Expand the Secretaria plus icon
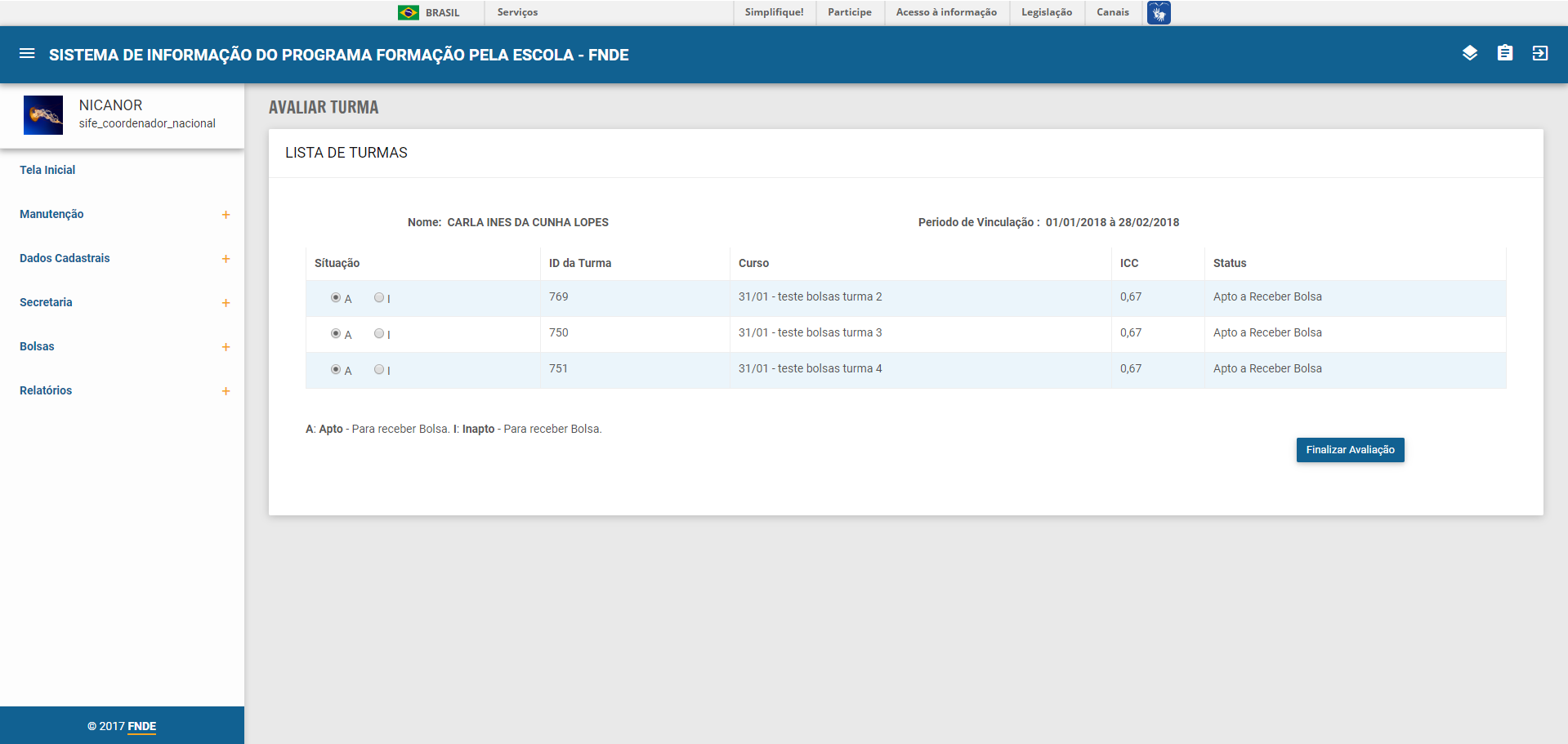The height and width of the screenshot is (744, 1568). pyautogui.click(x=226, y=303)
